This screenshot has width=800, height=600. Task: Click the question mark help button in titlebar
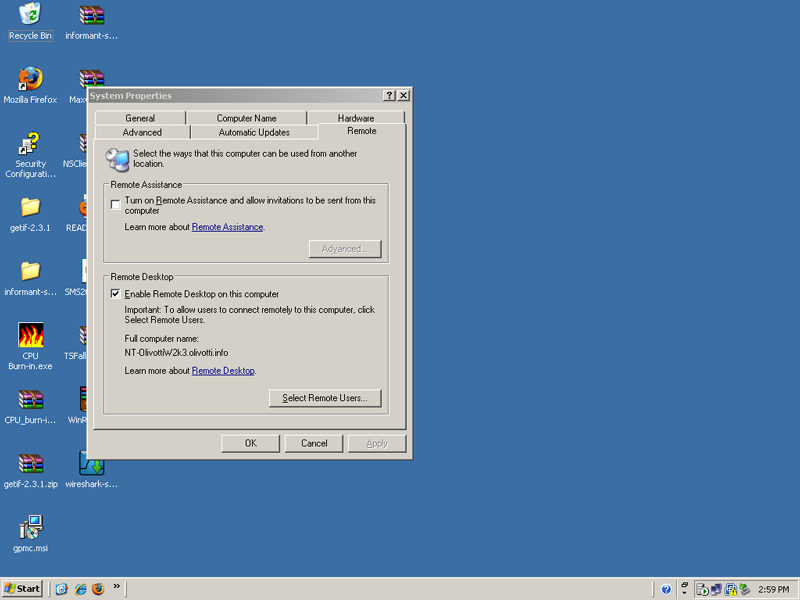[389, 95]
